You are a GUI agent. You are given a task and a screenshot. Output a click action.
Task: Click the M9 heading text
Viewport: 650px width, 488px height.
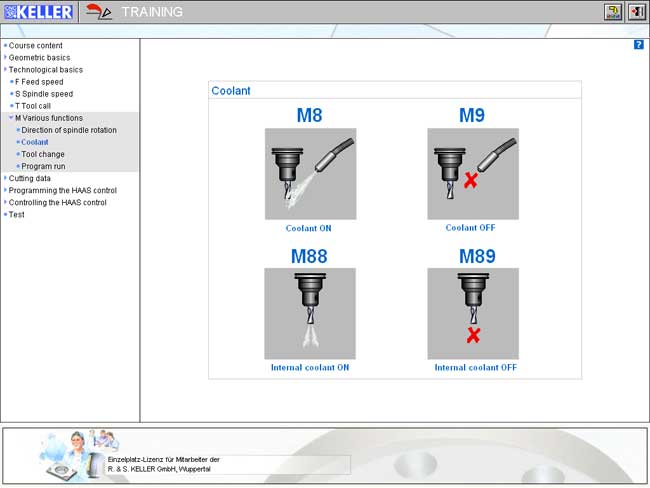pos(472,115)
